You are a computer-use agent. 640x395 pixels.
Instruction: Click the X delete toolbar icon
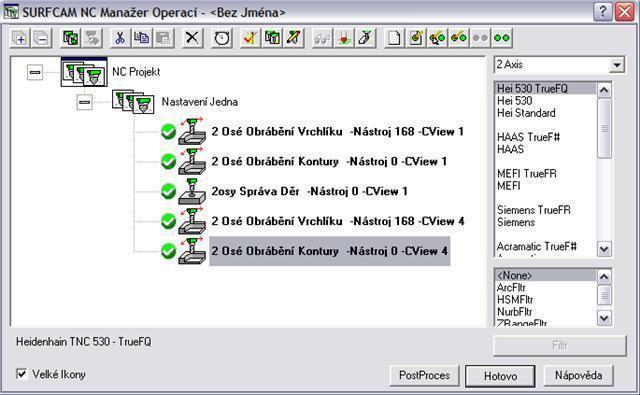tap(192, 38)
